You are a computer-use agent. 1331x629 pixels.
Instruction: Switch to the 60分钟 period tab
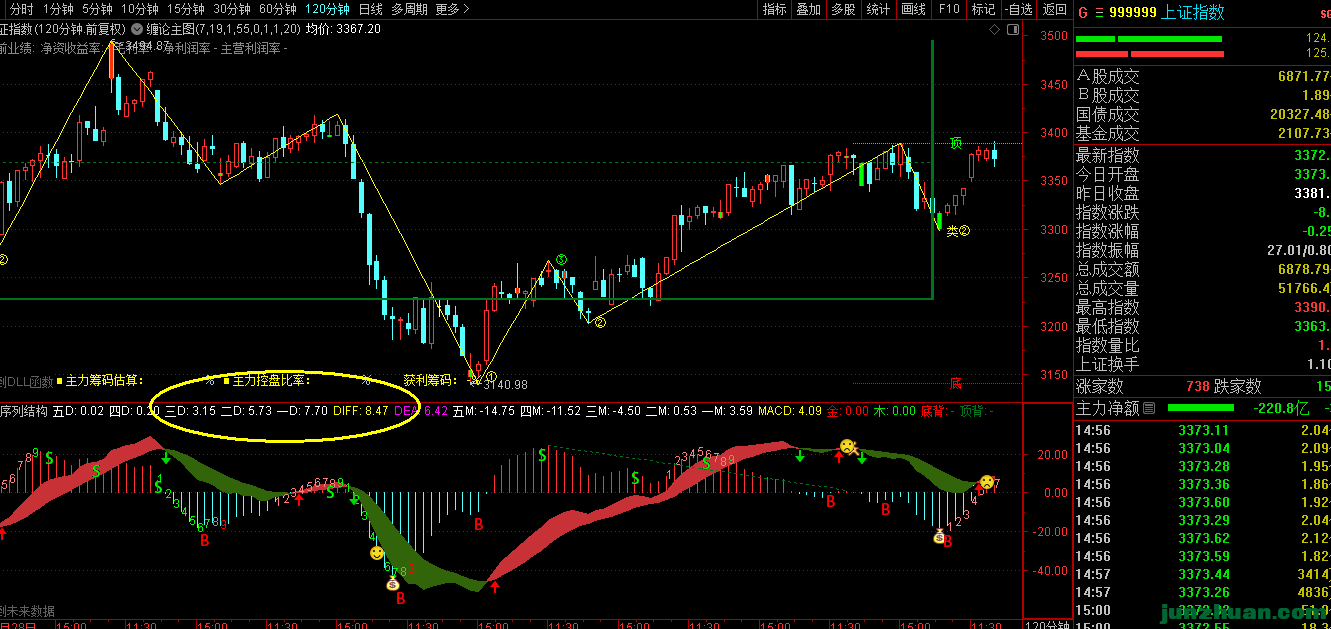pos(279,9)
